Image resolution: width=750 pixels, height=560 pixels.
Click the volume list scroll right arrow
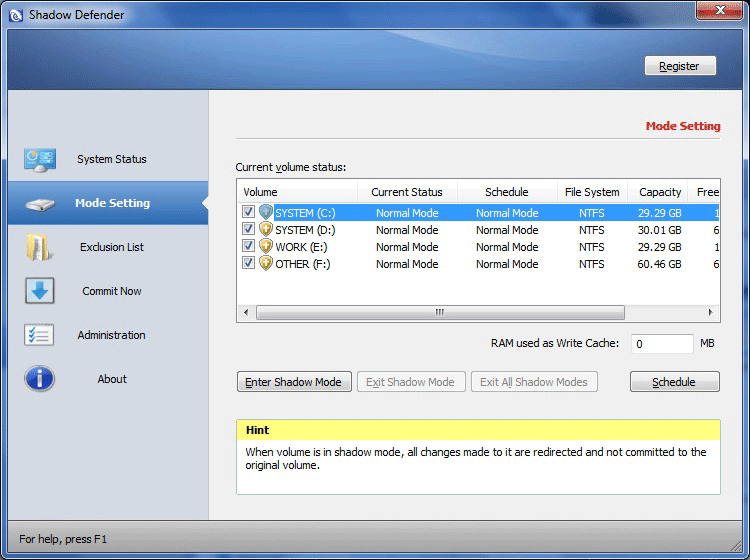(711, 312)
